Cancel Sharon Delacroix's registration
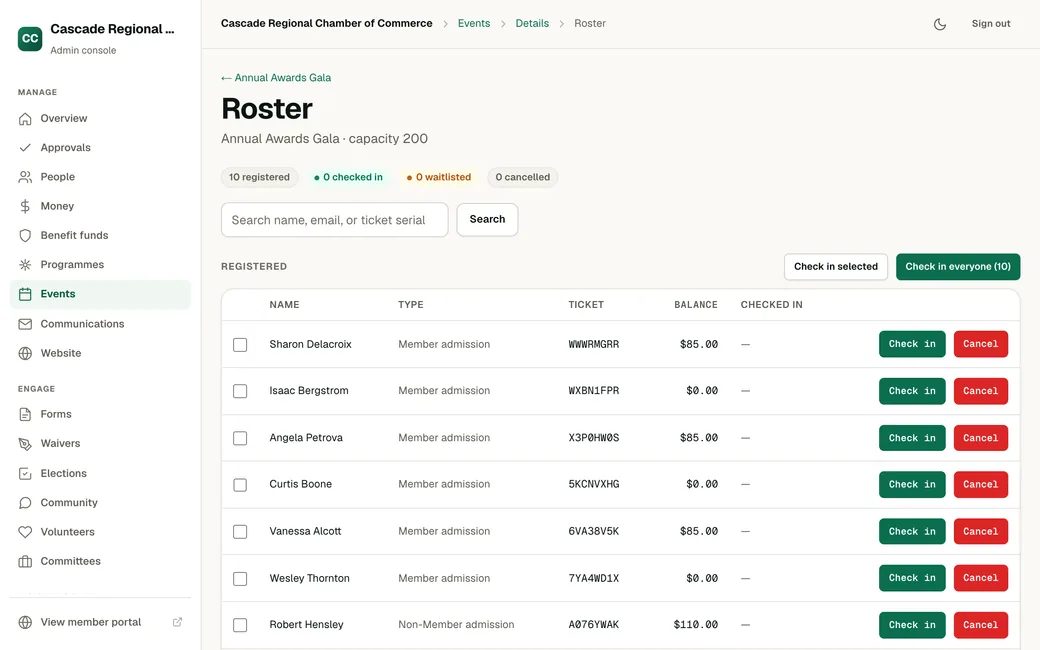This screenshot has height=650, width=1040. coord(981,344)
